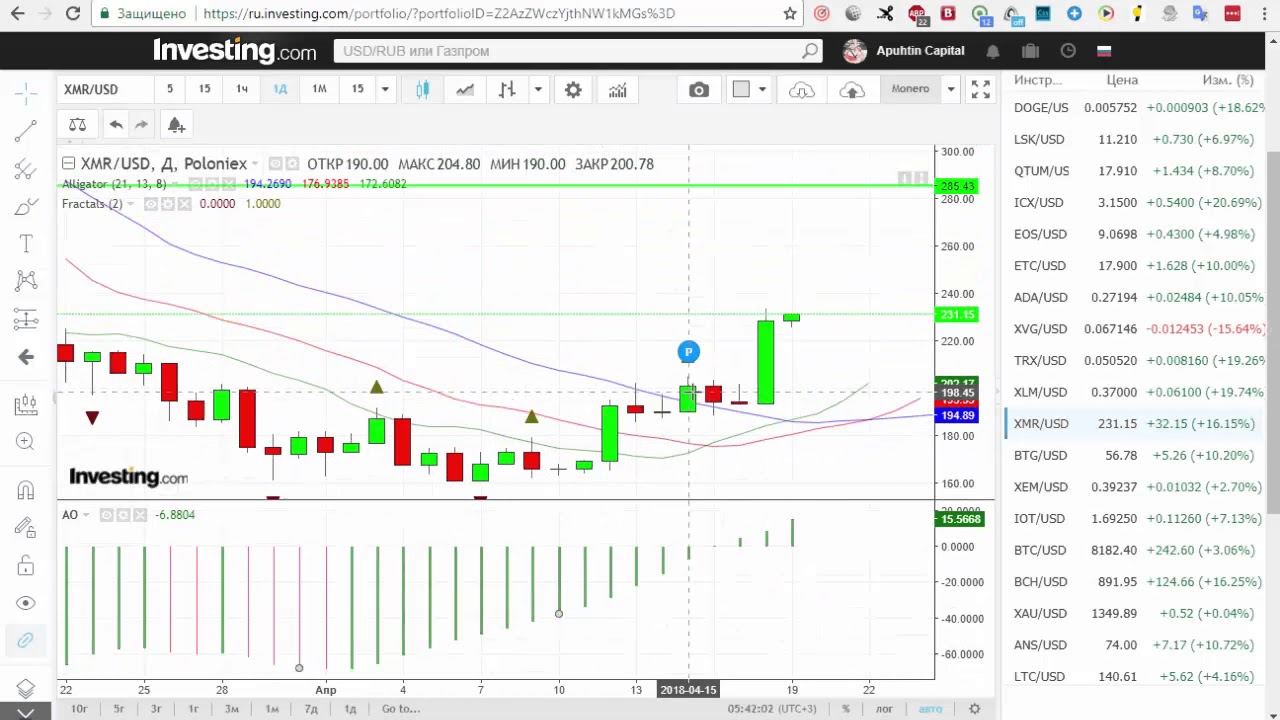Toggle the sync drawings link icon
The width and height of the screenshot is (1280, 720).
click(x=26, y=641)
